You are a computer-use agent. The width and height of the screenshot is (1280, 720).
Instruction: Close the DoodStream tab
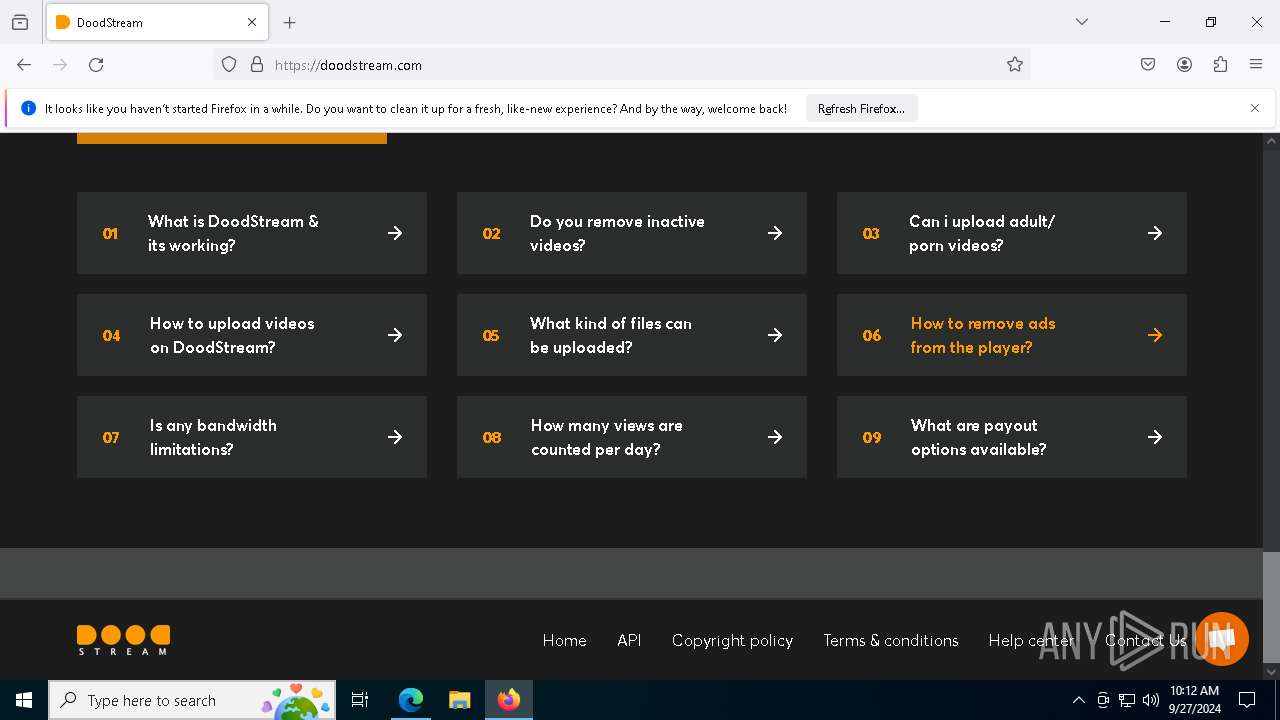coord(252,22)
